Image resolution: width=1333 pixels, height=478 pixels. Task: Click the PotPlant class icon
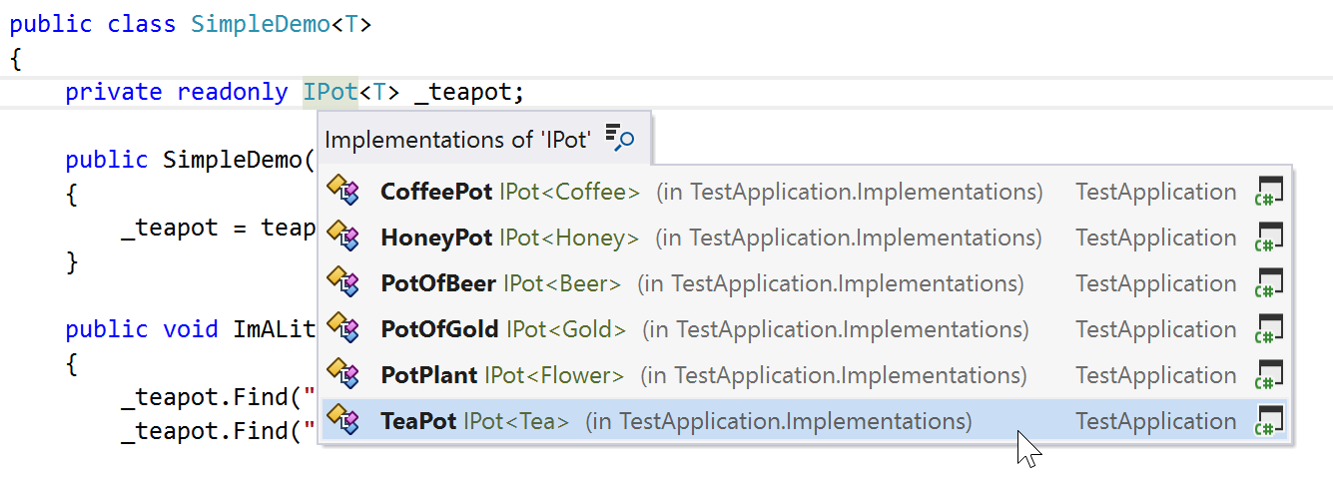(x=343, y=375)
